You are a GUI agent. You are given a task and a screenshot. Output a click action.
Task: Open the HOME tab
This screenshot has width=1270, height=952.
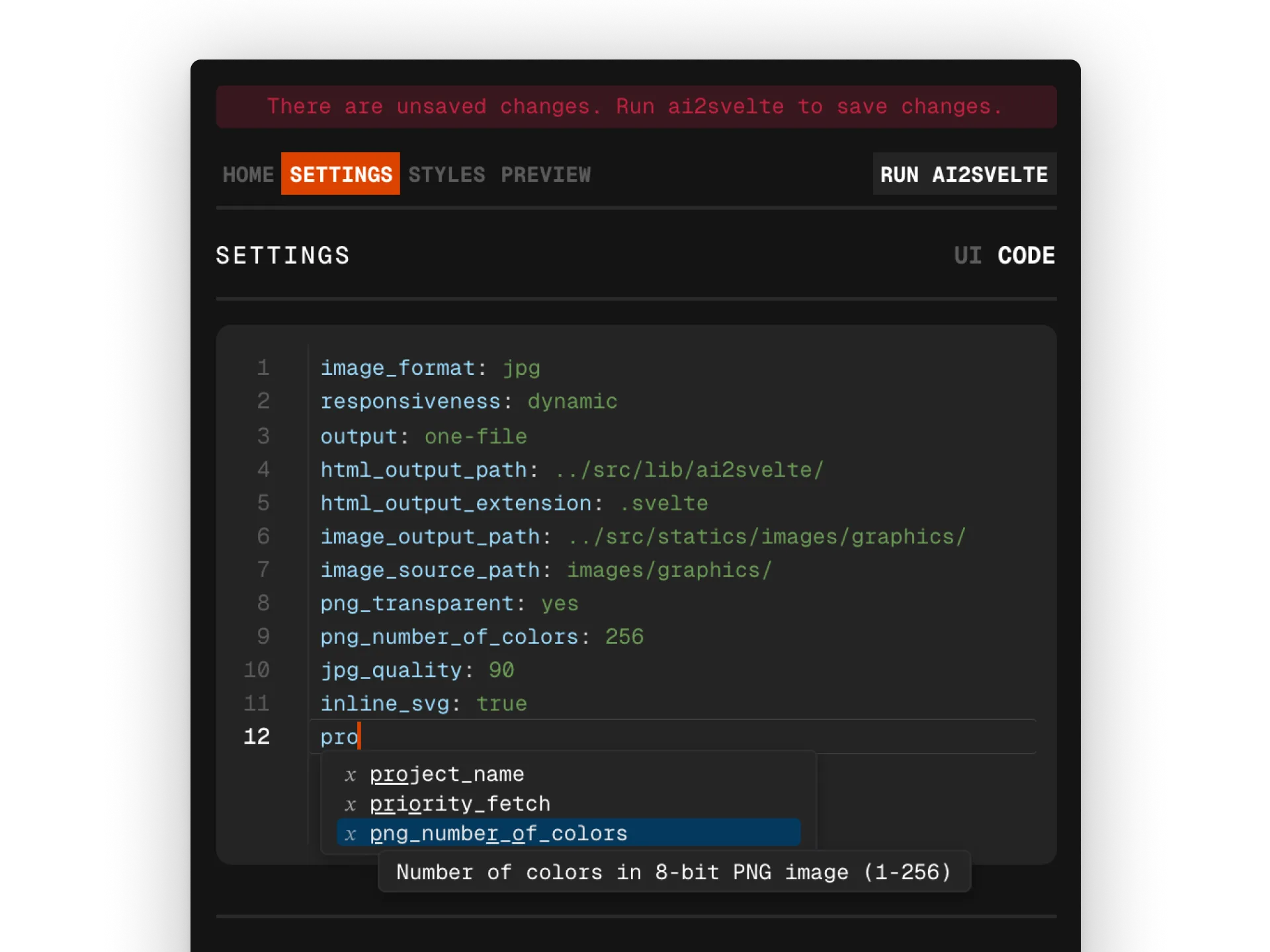[248, 175]
